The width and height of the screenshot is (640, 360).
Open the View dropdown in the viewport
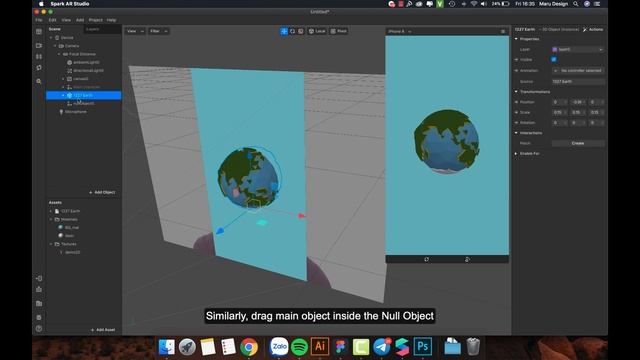pyautogui.click(x=135, y=31)
